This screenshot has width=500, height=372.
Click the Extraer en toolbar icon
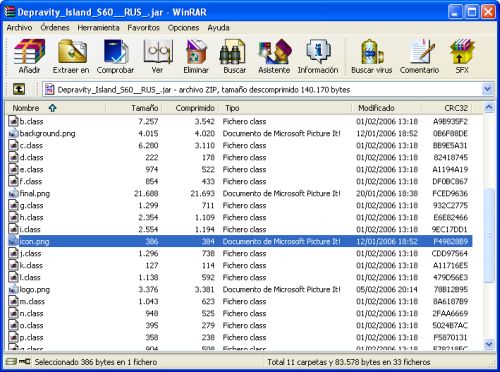tap(72, 52)
